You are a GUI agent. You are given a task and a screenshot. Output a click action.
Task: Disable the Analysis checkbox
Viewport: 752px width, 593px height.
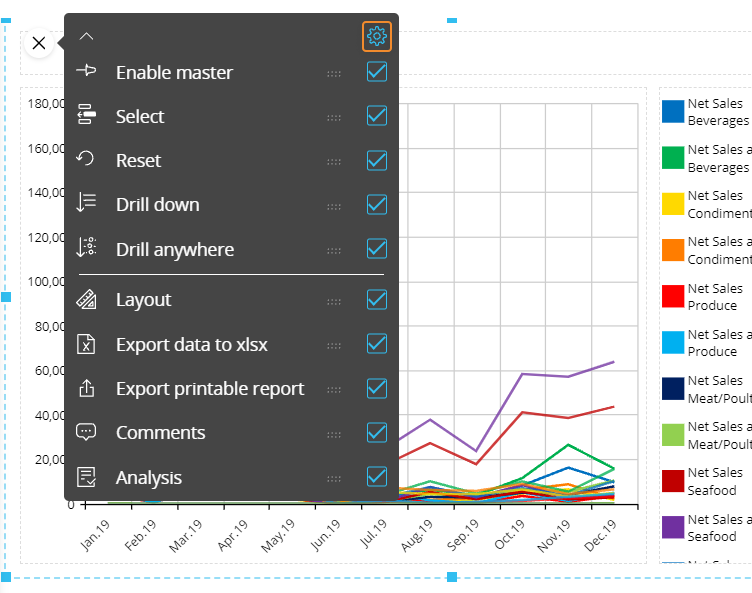pyautogui.click(x=377, y=477)
